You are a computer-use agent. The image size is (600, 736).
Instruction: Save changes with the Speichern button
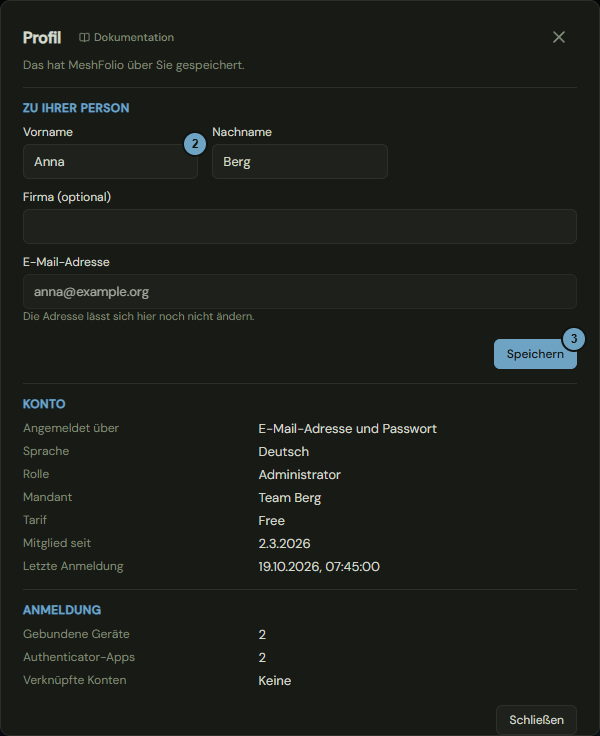pos(535,354)
